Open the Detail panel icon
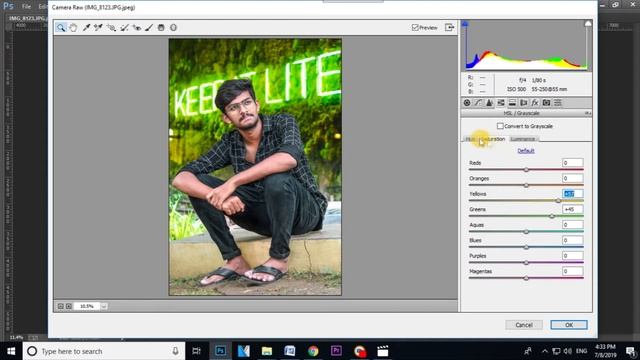The width and height of the screenshot is (640, 360). 489,103
